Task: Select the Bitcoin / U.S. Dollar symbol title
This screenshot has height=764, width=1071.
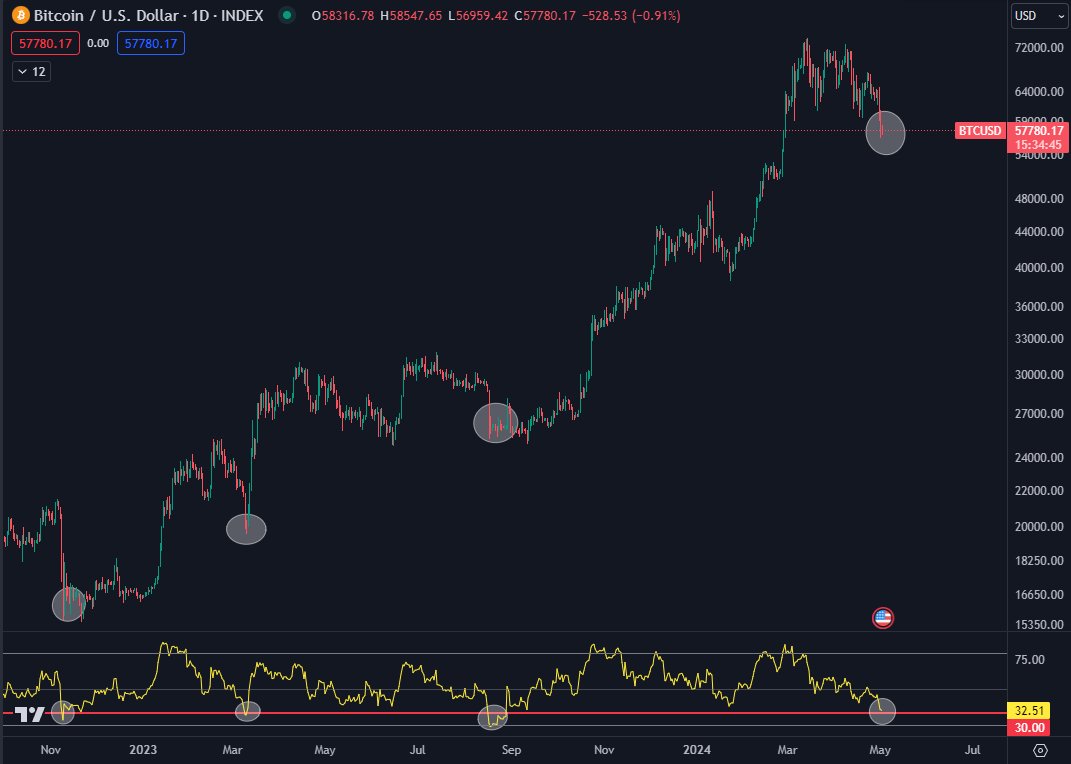Action: coord(105,16)
